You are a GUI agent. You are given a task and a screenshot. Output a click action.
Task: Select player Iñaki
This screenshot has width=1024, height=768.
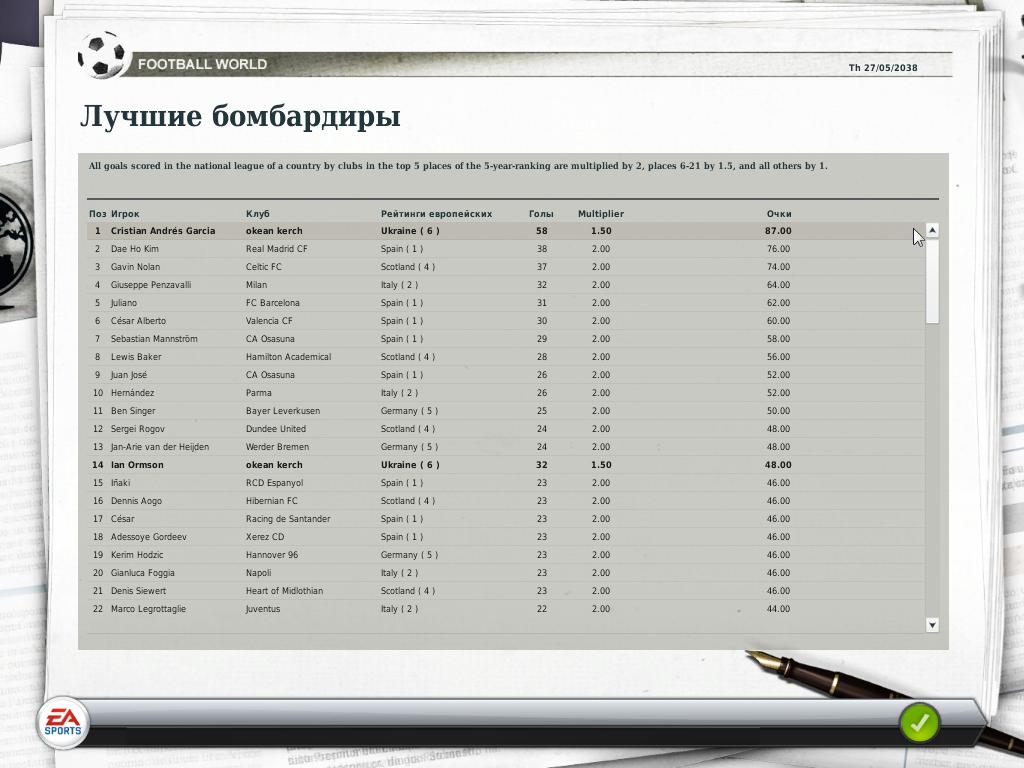click(x=120, y=483)
